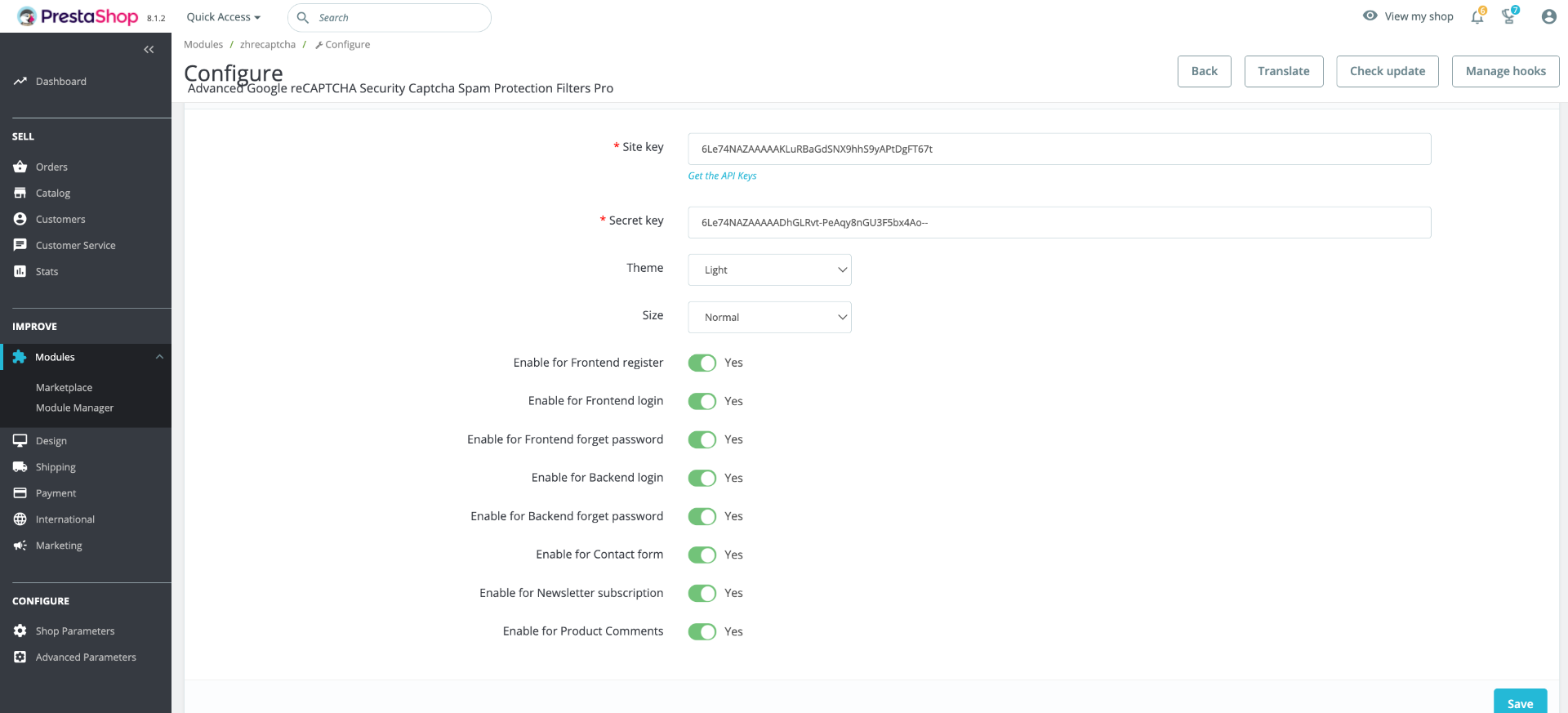Click the Manage hooks button
1568x713 pixels.
[x=1505, y=71]
